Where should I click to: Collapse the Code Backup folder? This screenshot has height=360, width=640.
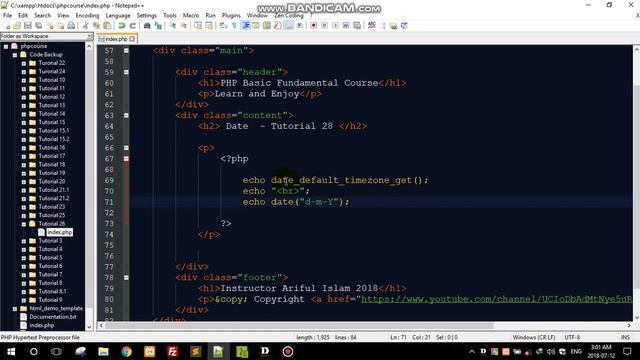(15, 55)
